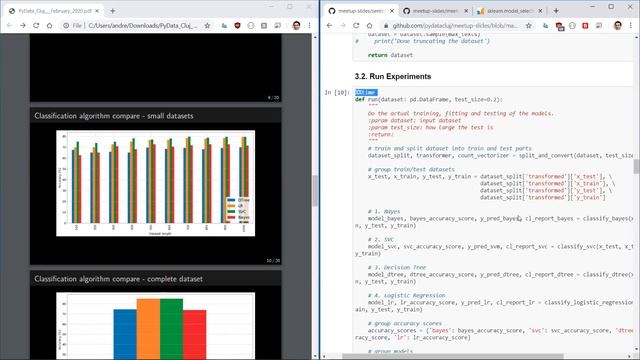Select the PyData_Cluj February 2020 PDF tab
This screenshot has height=360, width=640.
point(54,11)
